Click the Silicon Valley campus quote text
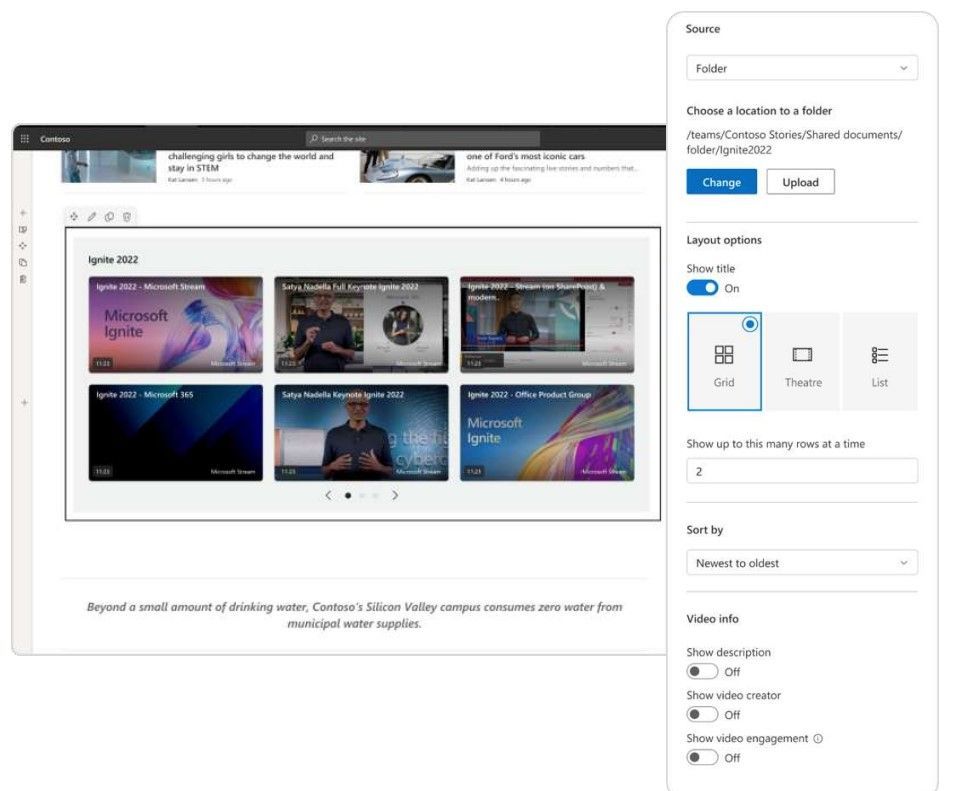 [354, 615]
